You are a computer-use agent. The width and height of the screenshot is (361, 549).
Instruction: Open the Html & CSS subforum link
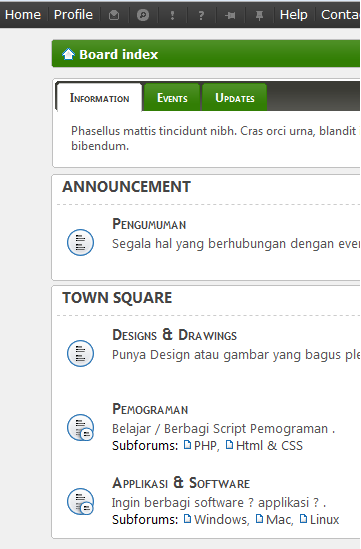click(x=269, y=446)
